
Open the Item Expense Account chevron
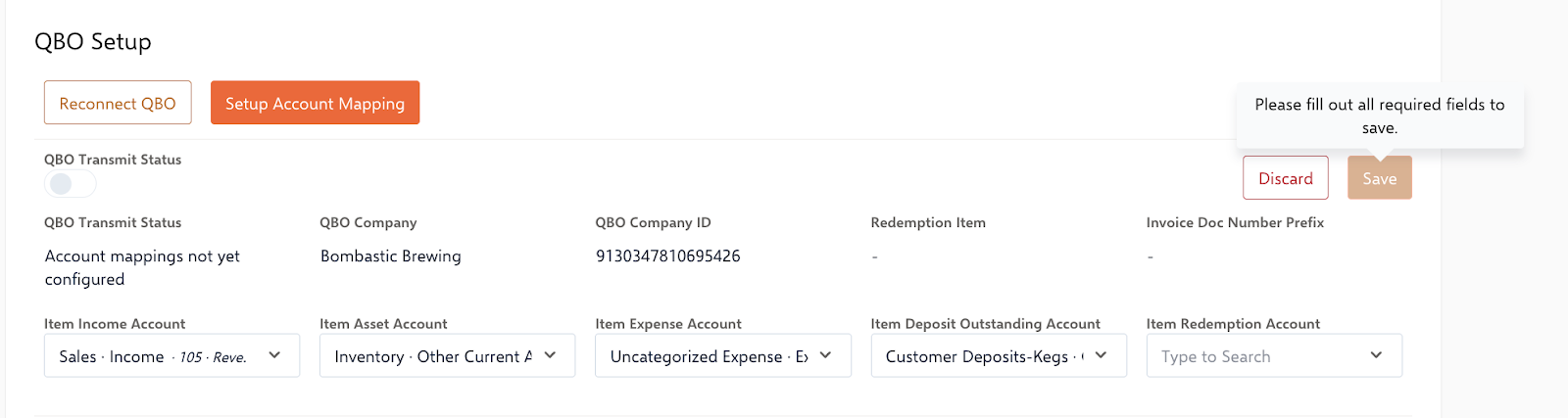click(x=825, y=355)
